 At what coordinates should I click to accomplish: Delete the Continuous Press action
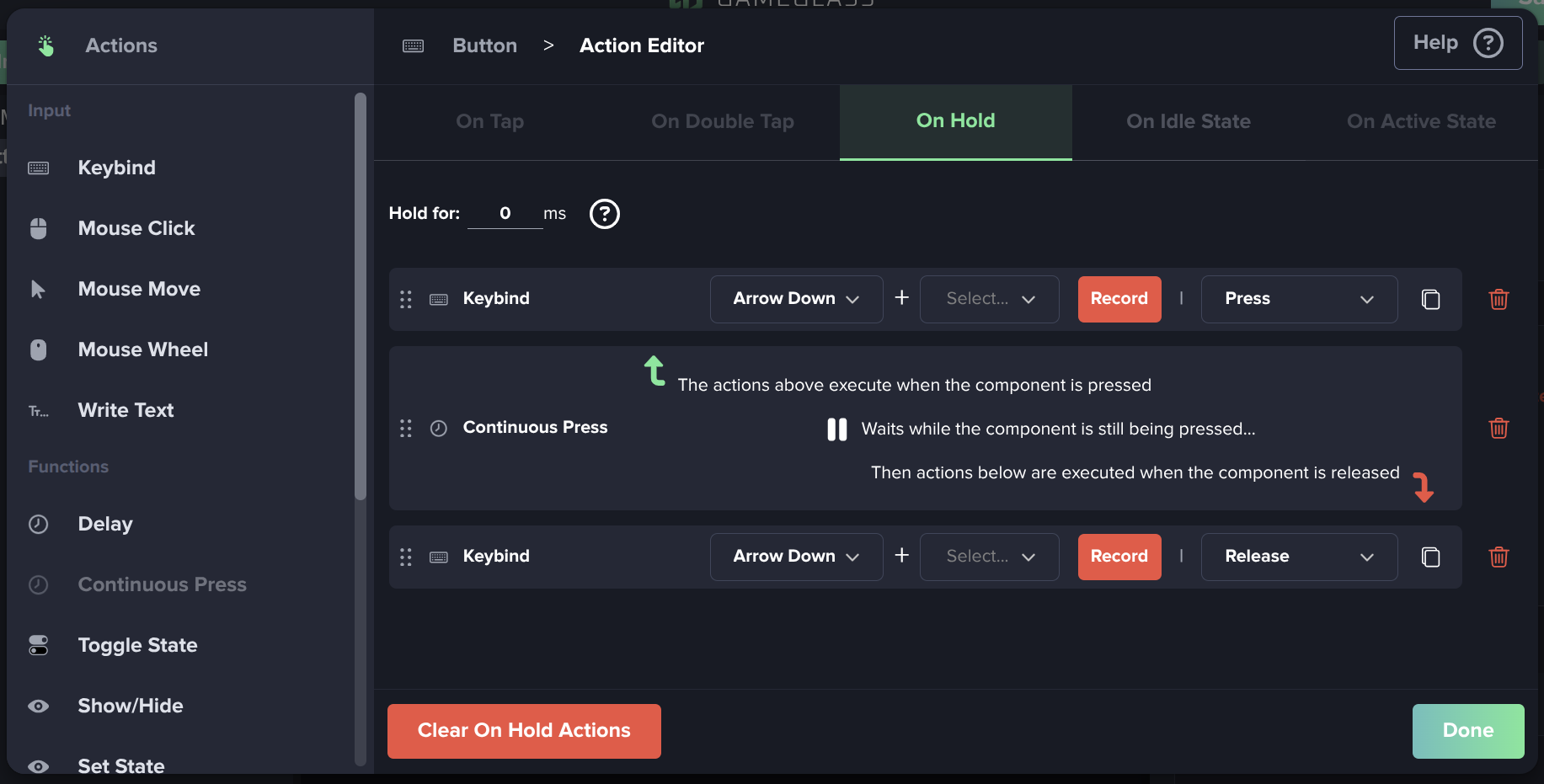(x=1499, y=428)
